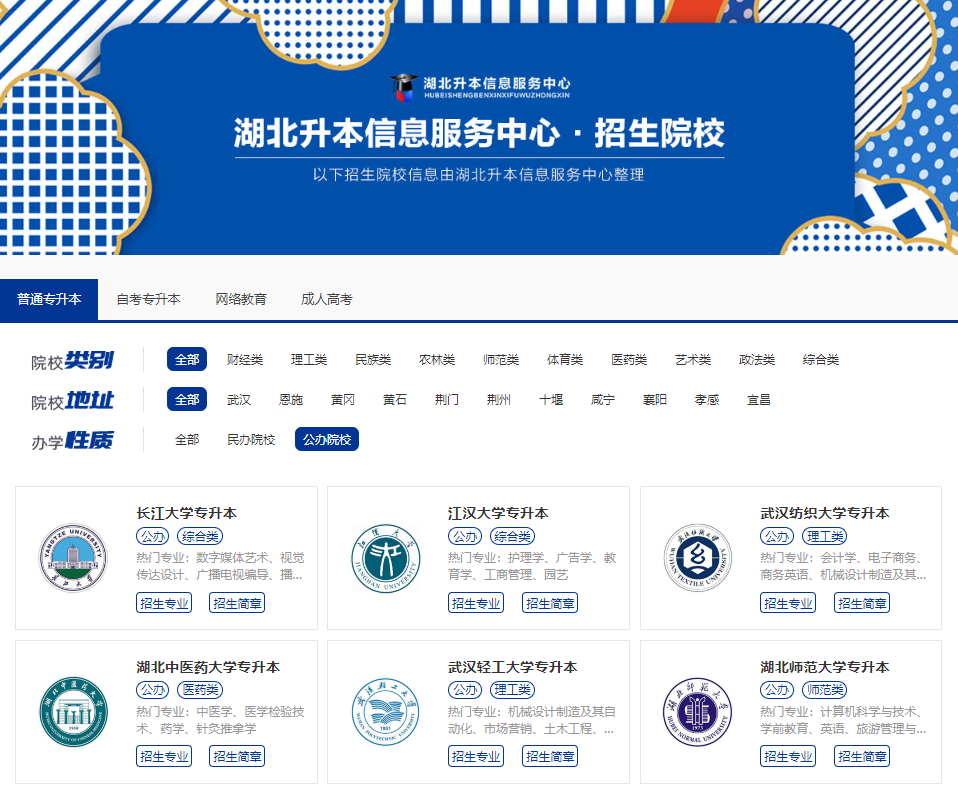Open the 武汉轻工大学专升本 title link

click(x=513, y=667)
